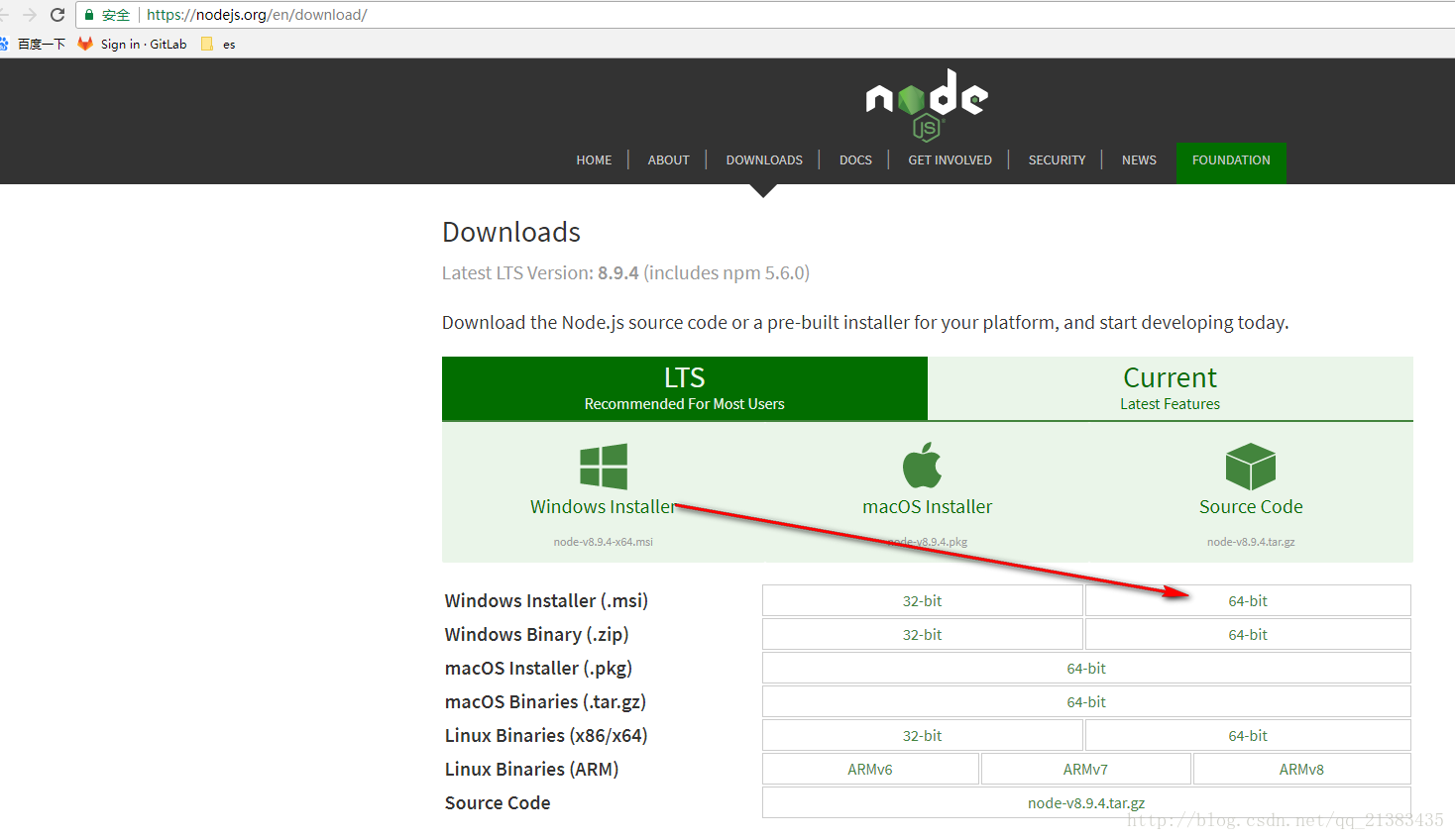Click the Node.js logo

pos(927,105)
